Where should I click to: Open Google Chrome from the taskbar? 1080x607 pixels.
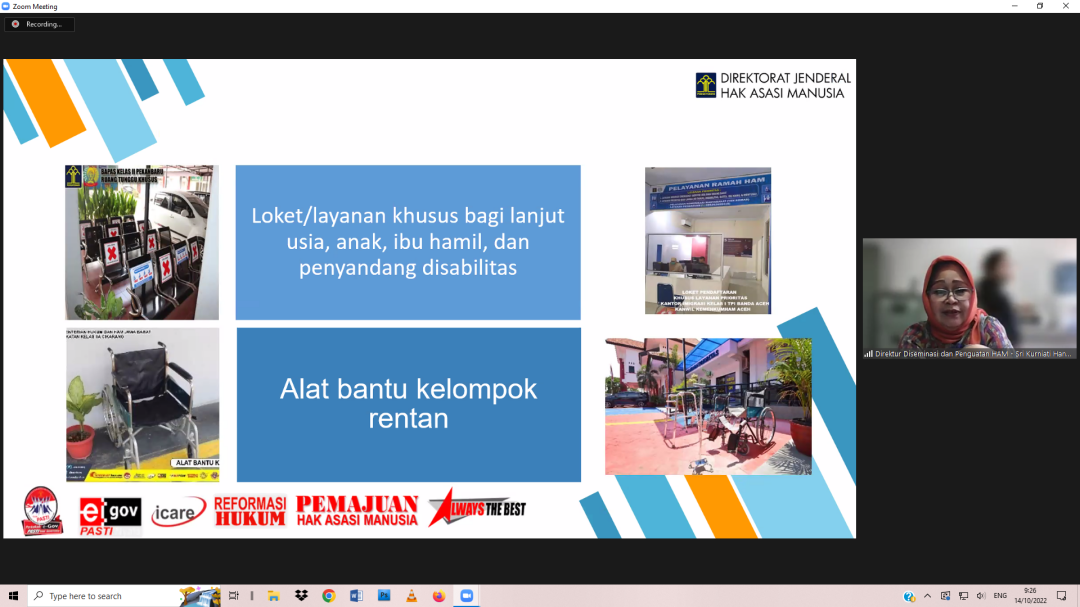pyautogui.click(x=328, y=596)
